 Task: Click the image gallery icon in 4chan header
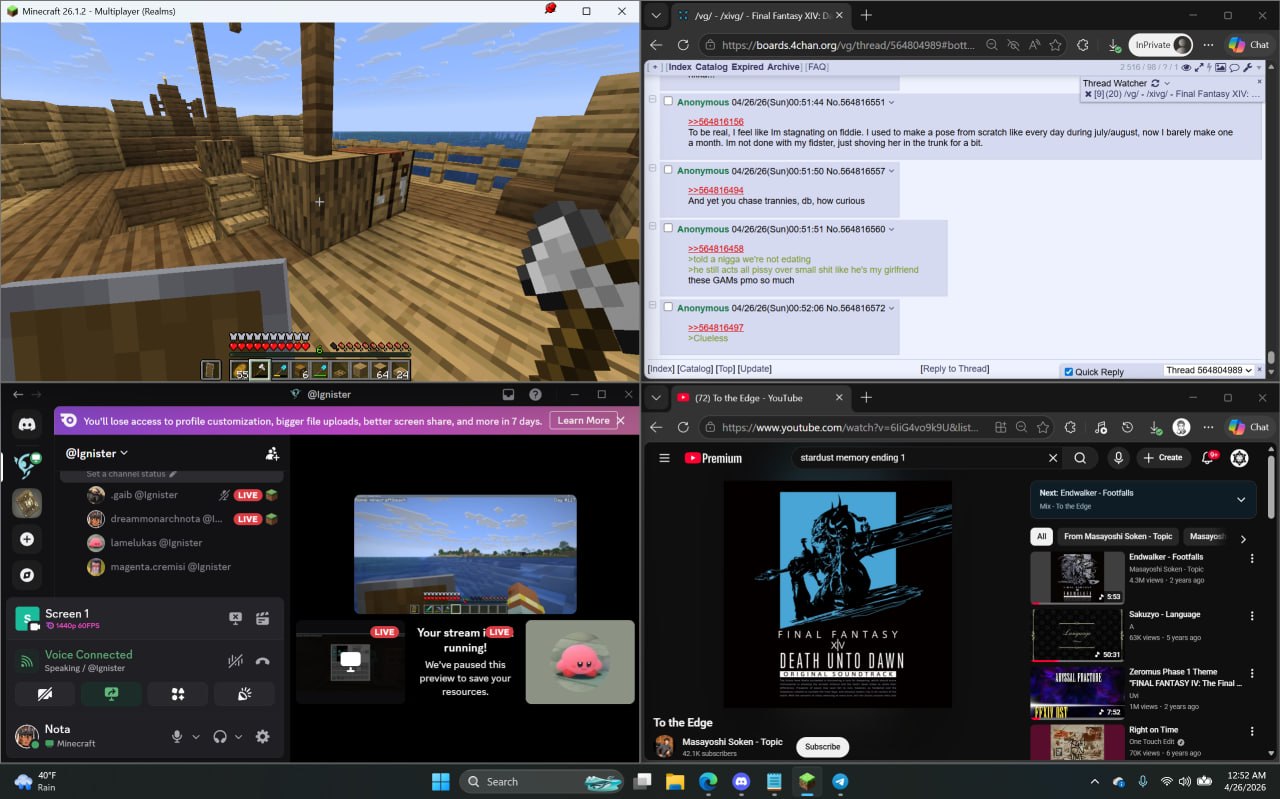(x=1220, y=68)
